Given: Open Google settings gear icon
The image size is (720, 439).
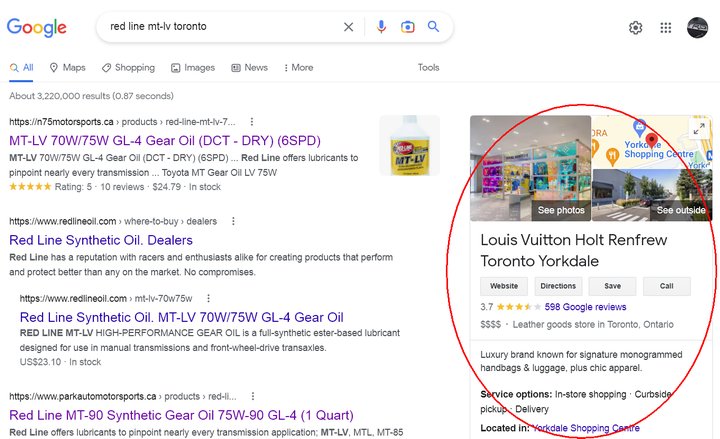Looking at the screenshot, I should click(x=636, y=28).
